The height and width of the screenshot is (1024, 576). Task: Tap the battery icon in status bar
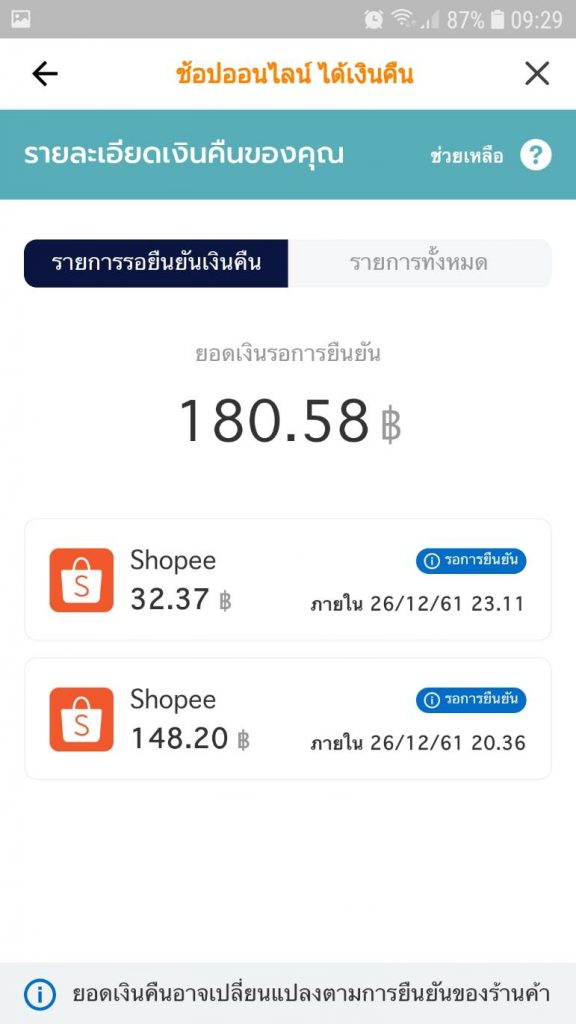click(498, 20)
